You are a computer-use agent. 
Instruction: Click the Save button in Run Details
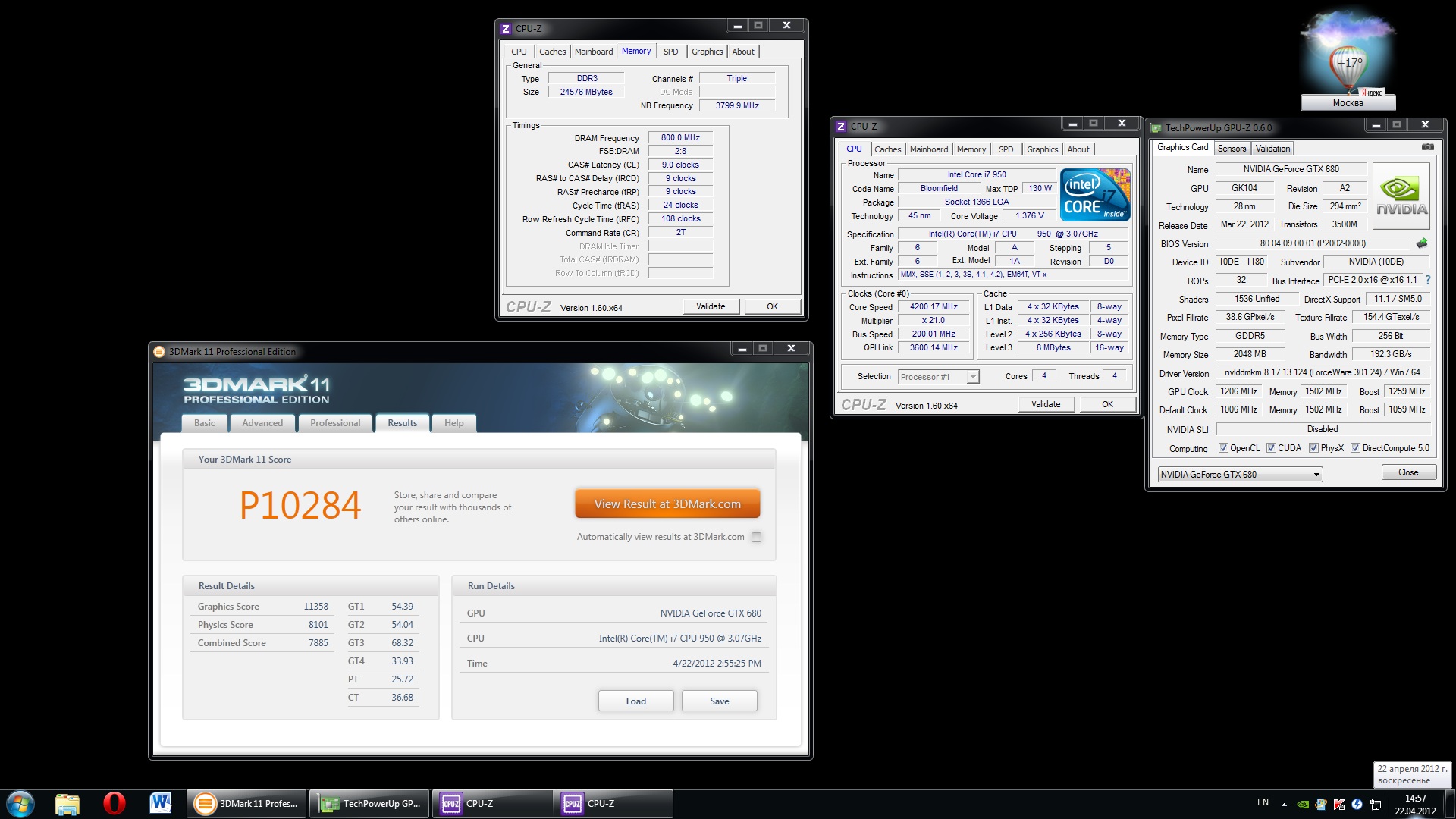click(719, 701)
